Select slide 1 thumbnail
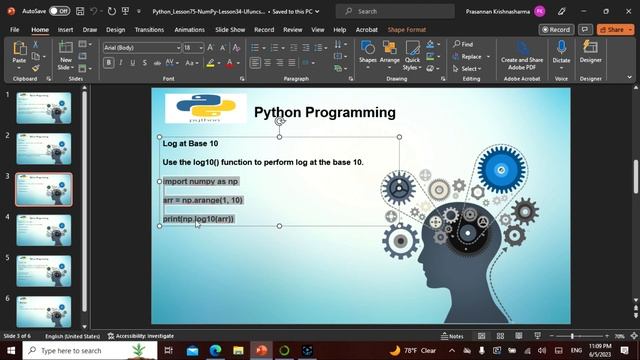Viewport: 640px width, 360px height. (44, 108)
